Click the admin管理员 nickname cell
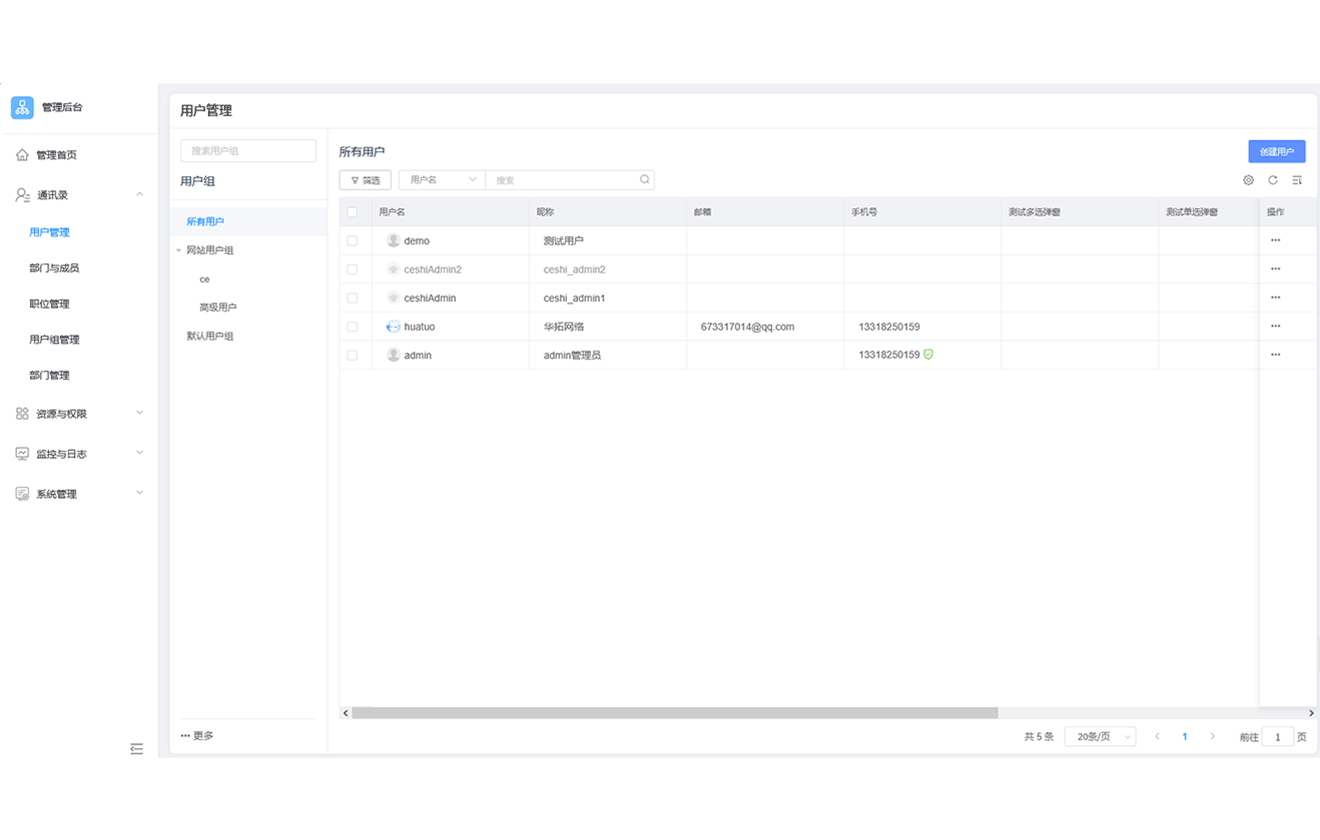 tap(572, 355)
